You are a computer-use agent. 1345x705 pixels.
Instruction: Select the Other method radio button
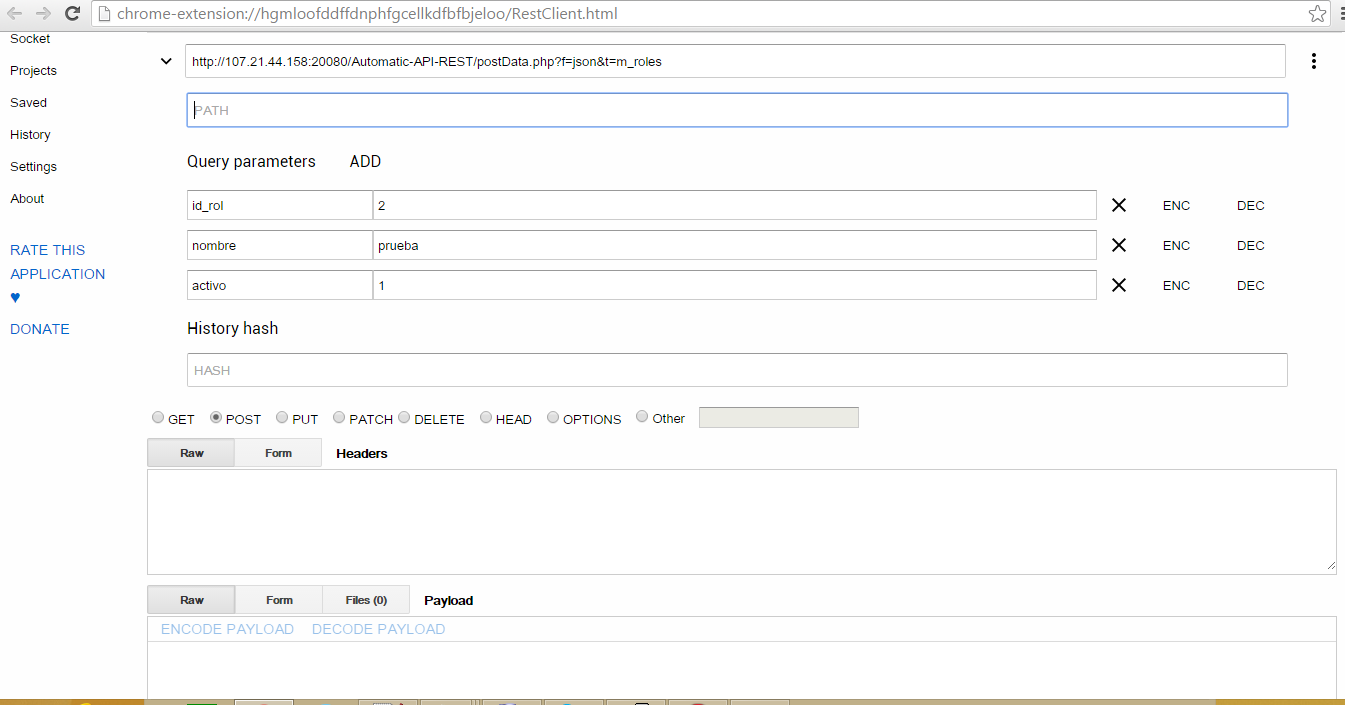[x=642, y=417]
